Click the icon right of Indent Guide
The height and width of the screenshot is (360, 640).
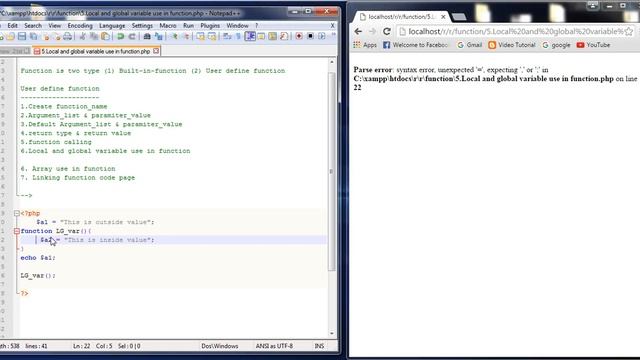point(261,37)
